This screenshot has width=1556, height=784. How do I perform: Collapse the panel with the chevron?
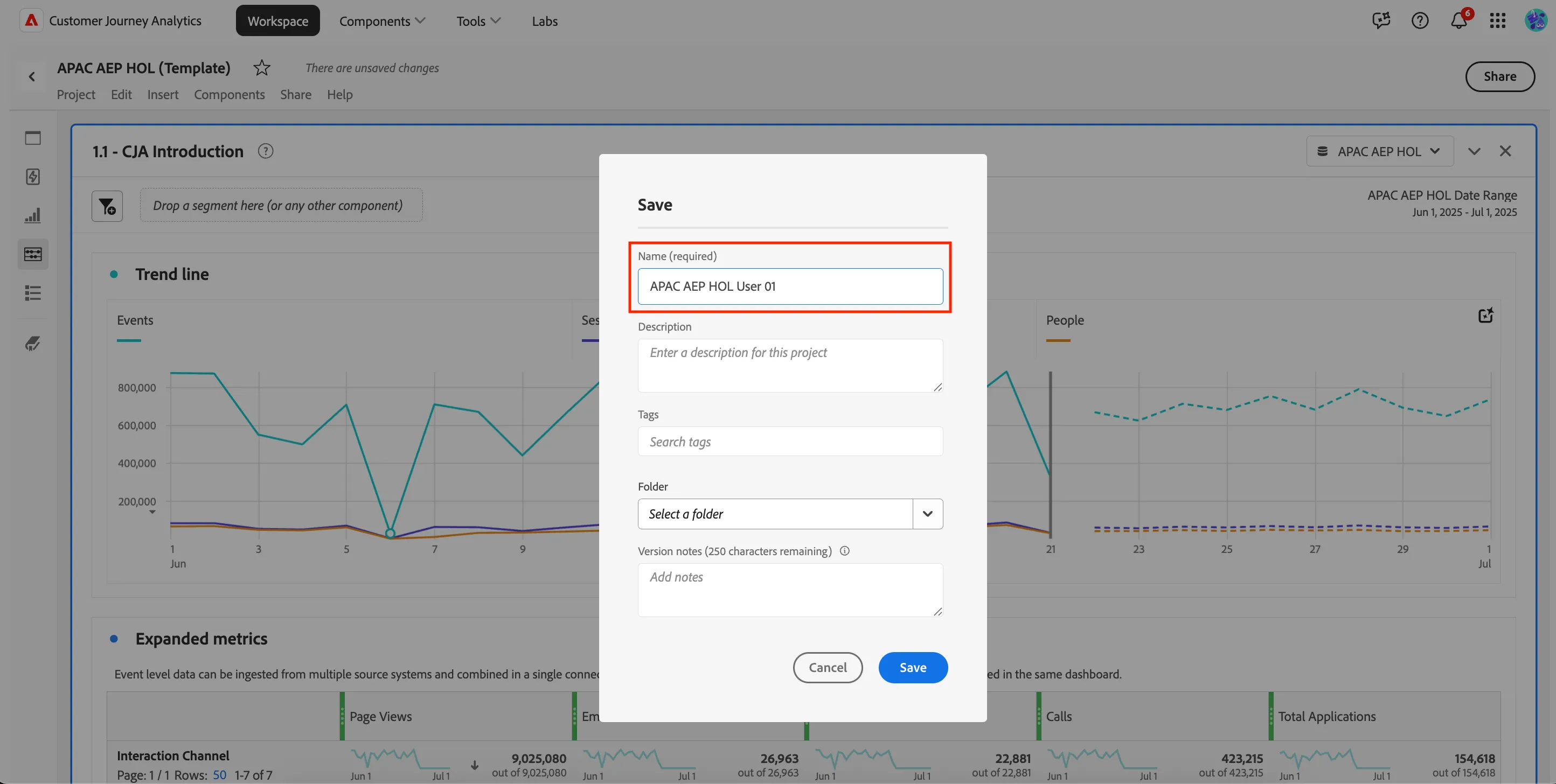[x=1474, y=151]
